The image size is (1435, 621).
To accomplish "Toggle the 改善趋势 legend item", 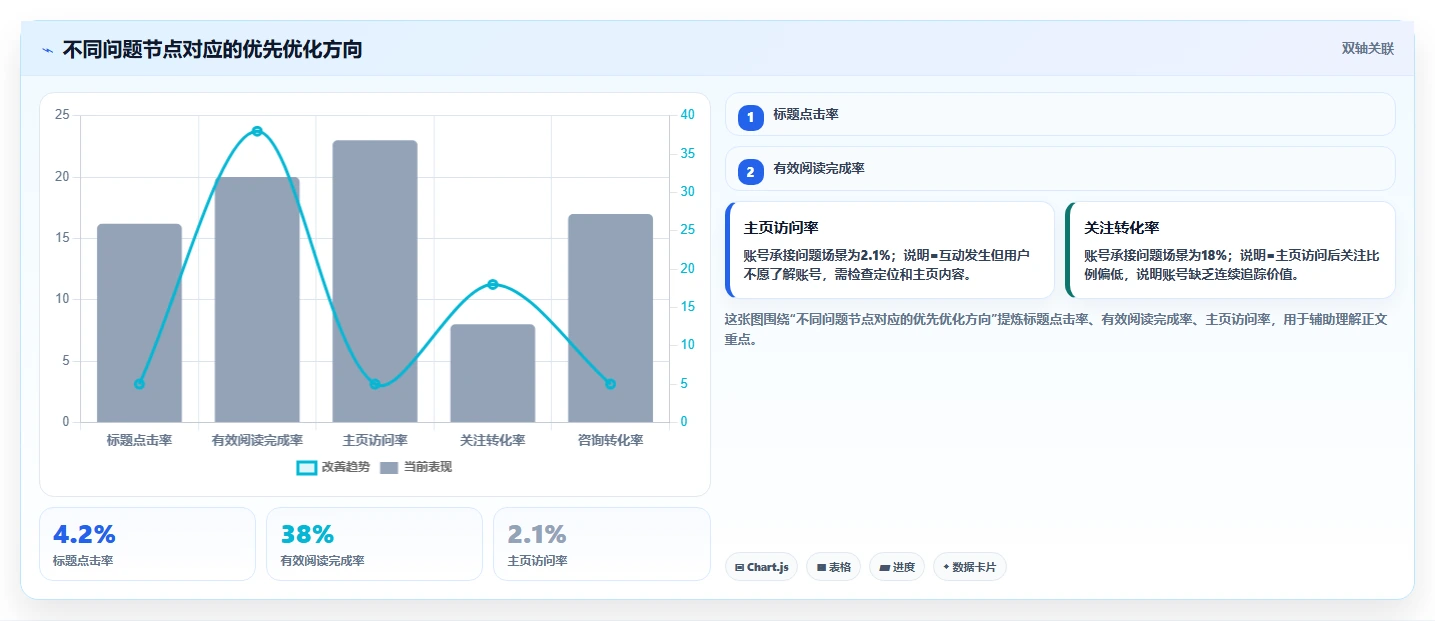I will coord(333,467).
